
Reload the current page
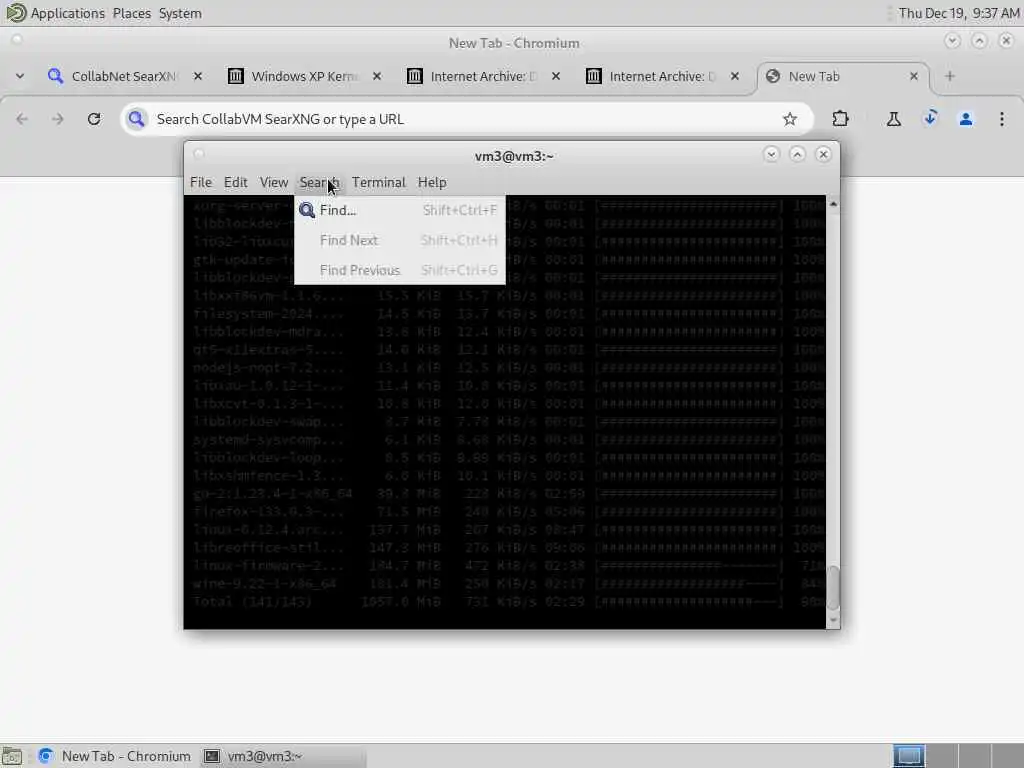click(x=94, y=119)
